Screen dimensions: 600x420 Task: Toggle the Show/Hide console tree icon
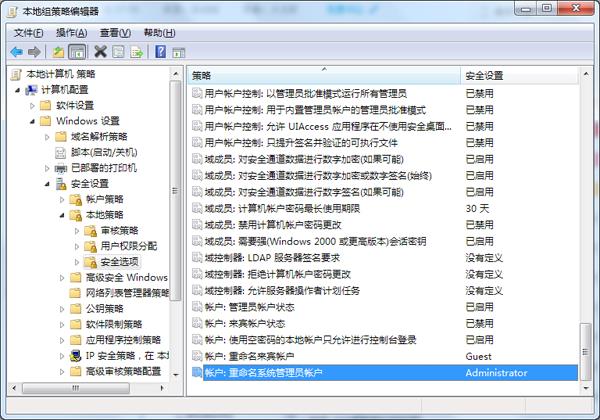(76, 52)
